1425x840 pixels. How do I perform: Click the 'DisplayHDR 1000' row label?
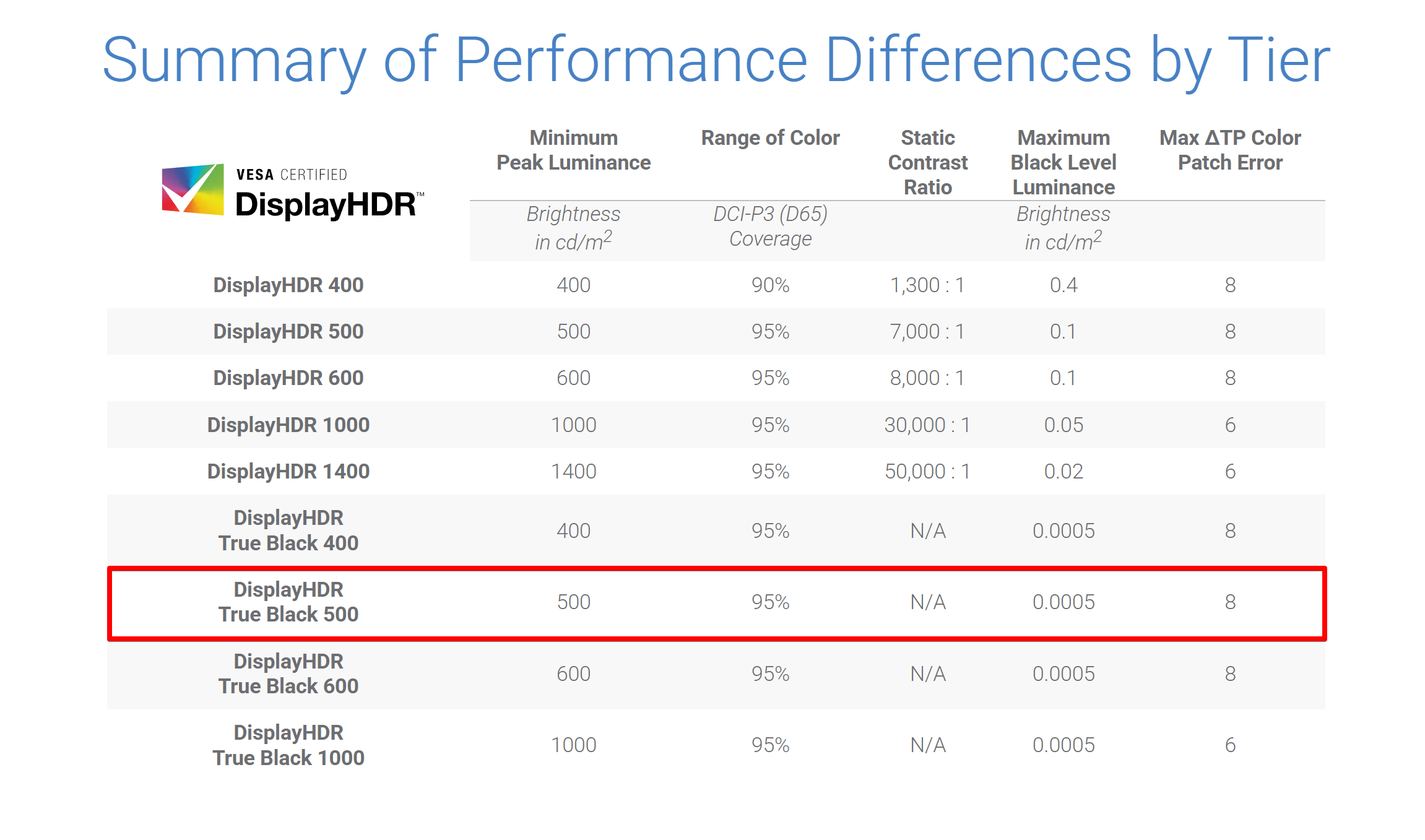(x=288, y=425)
